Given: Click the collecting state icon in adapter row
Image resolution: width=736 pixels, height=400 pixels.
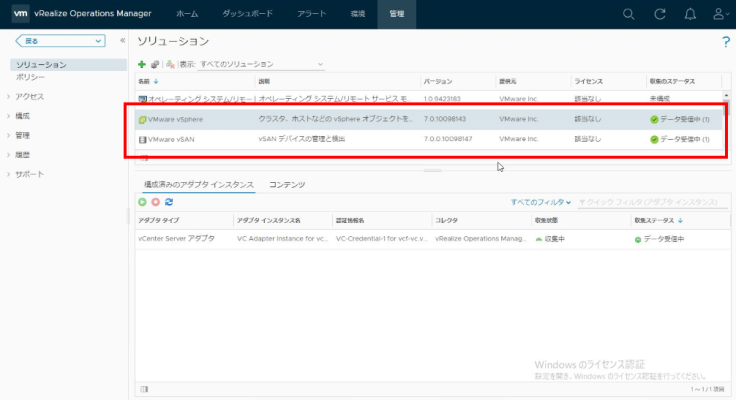Looking at the screenshot, I should coord(539,239).
